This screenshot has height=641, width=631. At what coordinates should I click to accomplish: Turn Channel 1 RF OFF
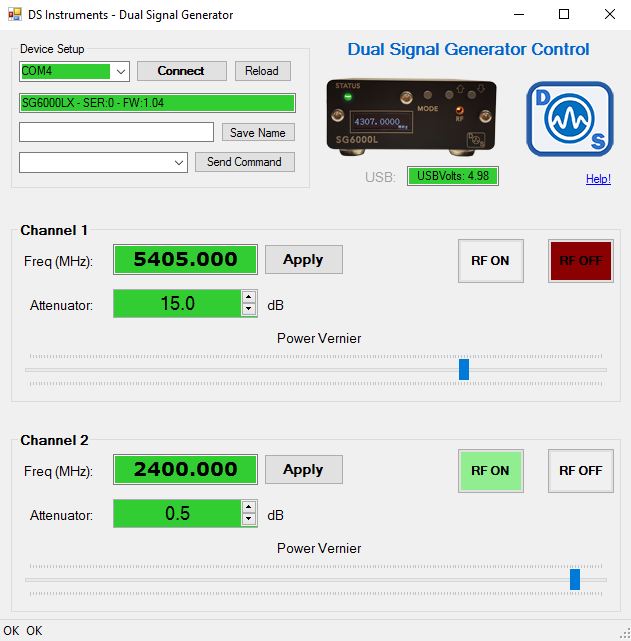(580, 261)
